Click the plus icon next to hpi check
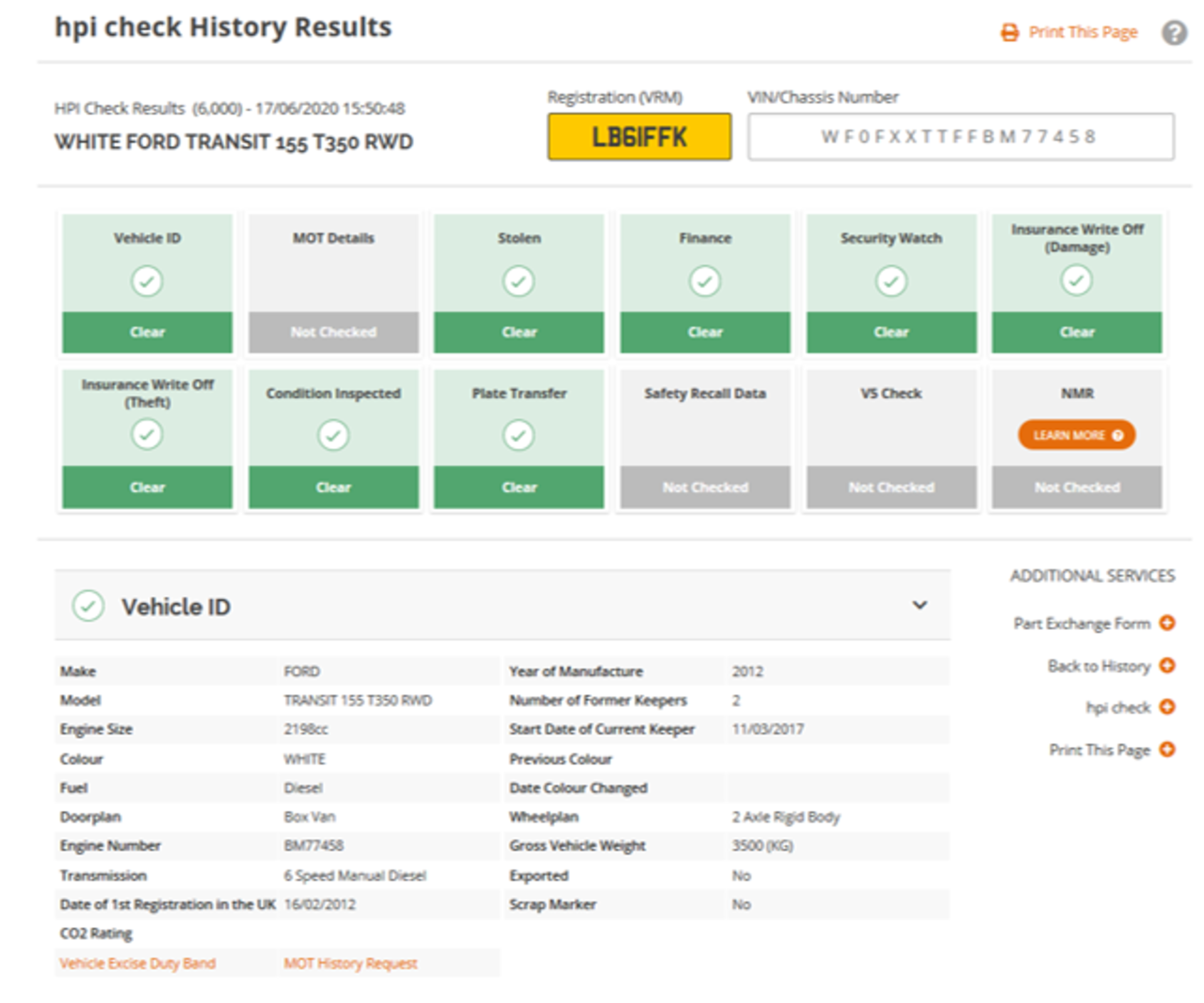This screenshot has width=1204, height=1003. click(1166, 706)
